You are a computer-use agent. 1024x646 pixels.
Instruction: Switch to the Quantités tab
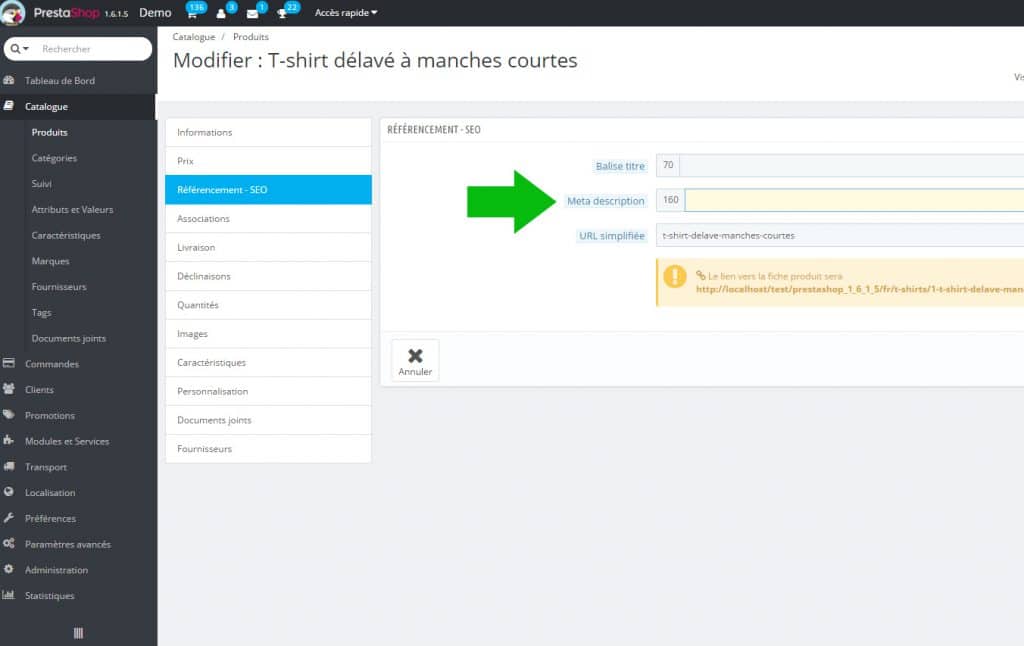coord(268,305)
